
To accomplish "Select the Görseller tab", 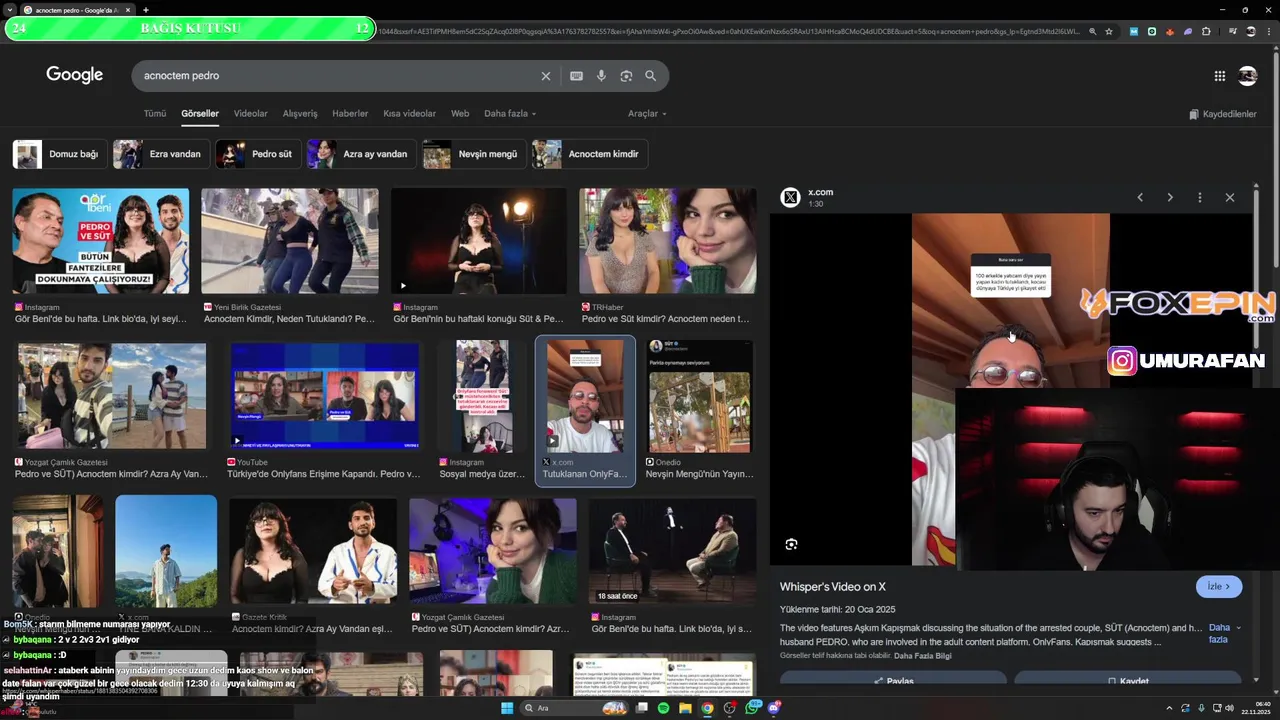I will pos(200,114).
